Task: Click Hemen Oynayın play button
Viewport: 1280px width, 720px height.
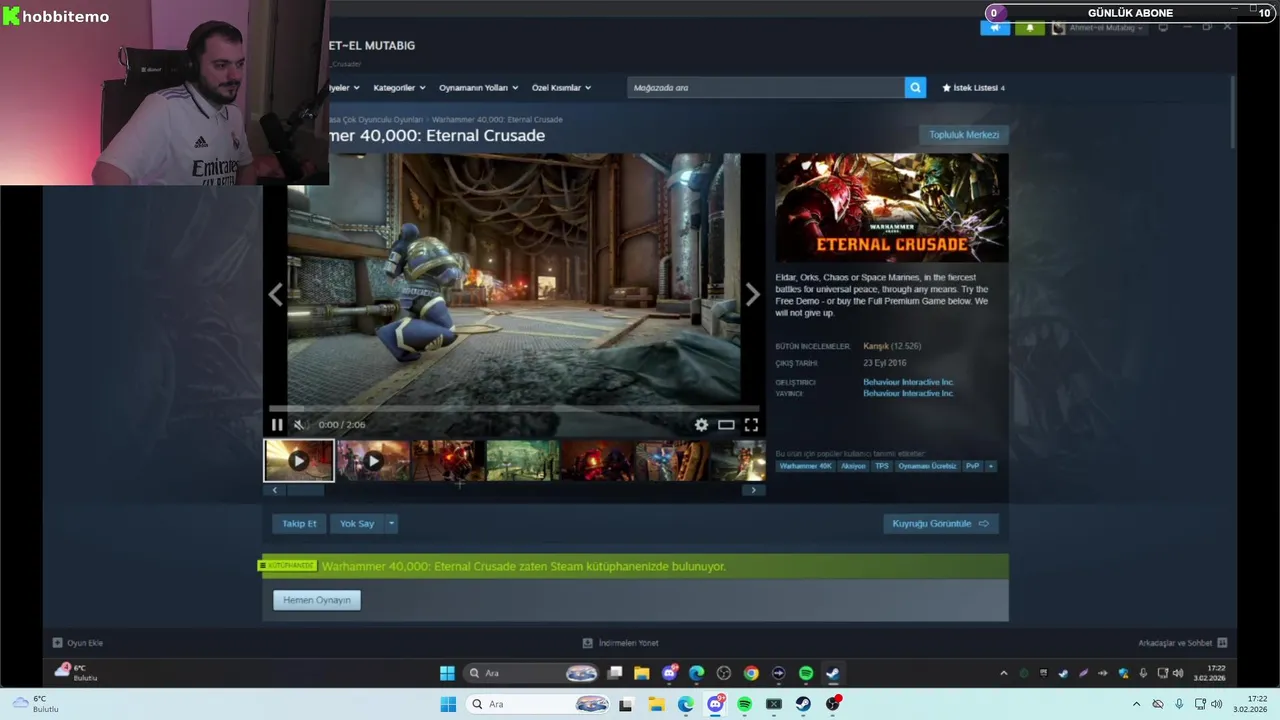Action: [x=317, y=600]
